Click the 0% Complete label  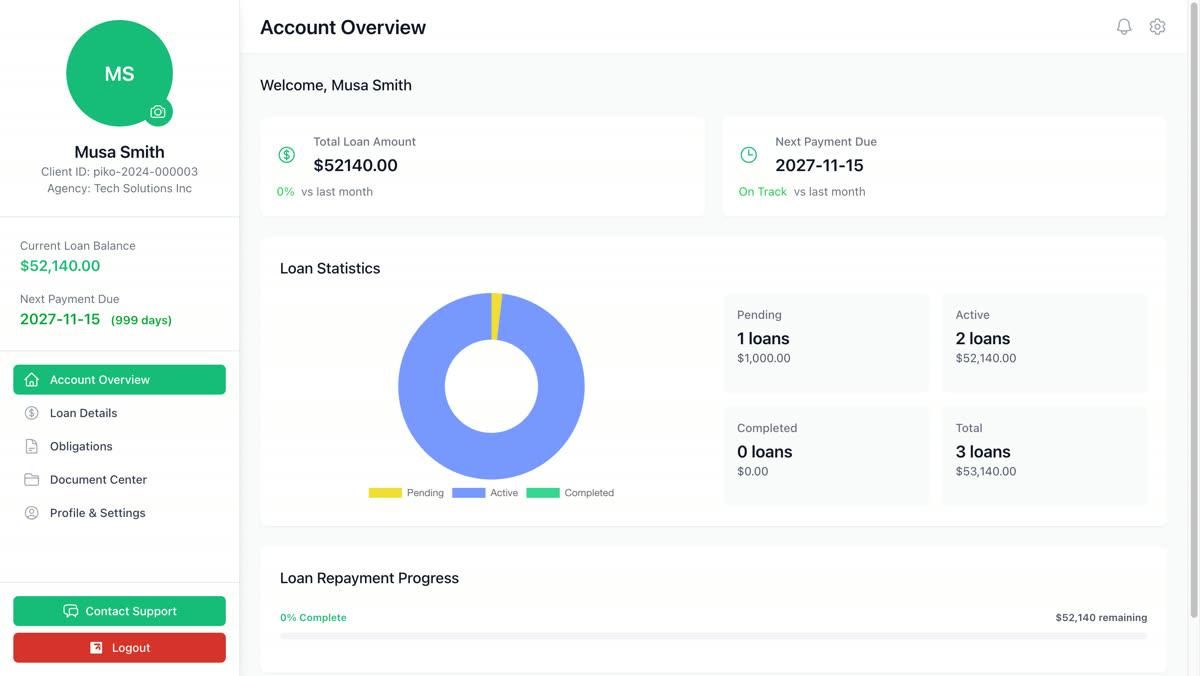coord(313,618)
